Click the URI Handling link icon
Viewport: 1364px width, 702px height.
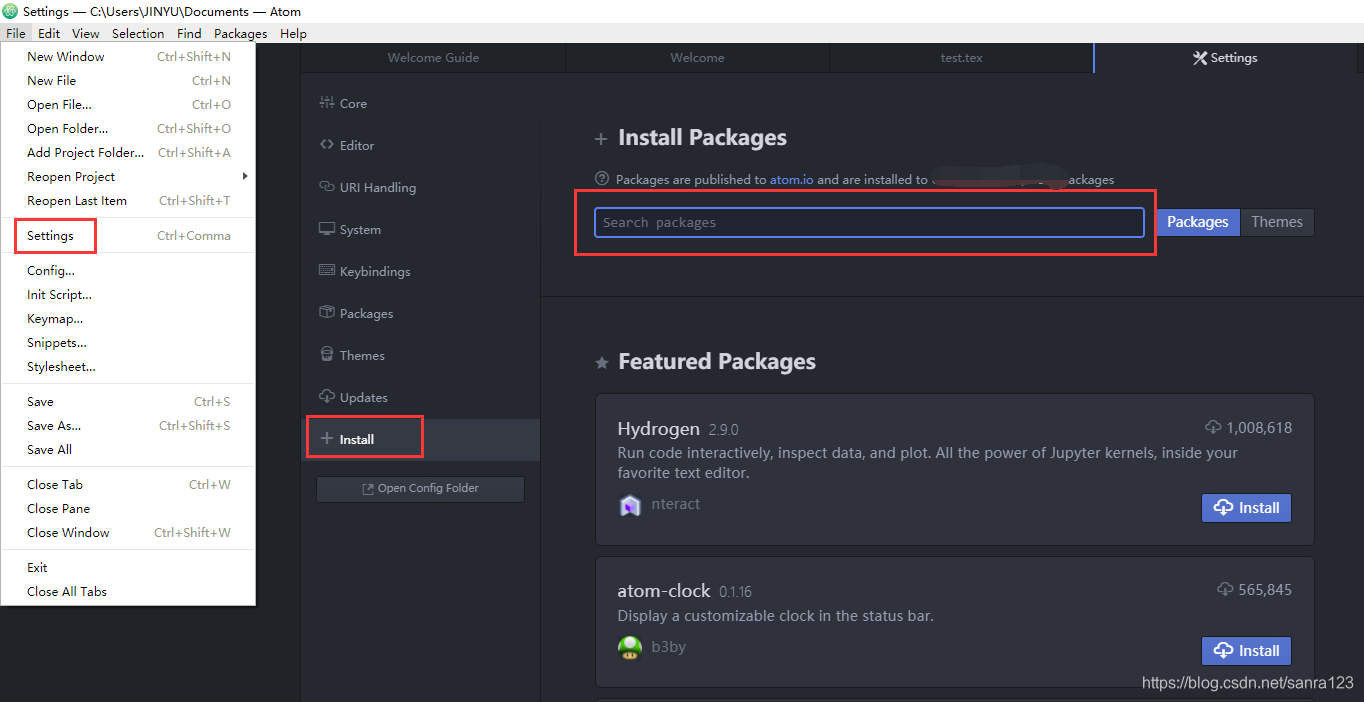coord(326,187)
